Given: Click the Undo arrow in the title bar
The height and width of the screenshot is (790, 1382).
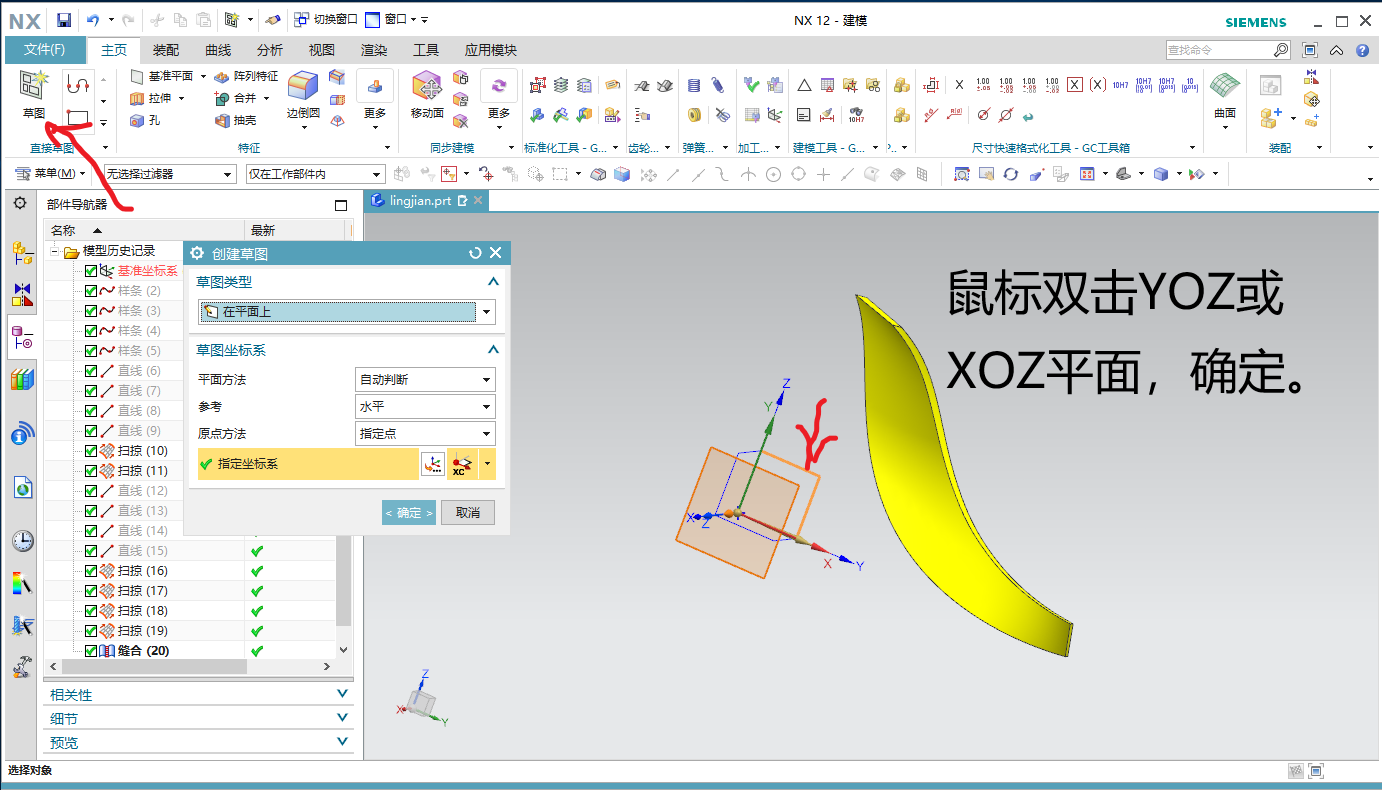Looking at the screenshot, I should [93, 20].
